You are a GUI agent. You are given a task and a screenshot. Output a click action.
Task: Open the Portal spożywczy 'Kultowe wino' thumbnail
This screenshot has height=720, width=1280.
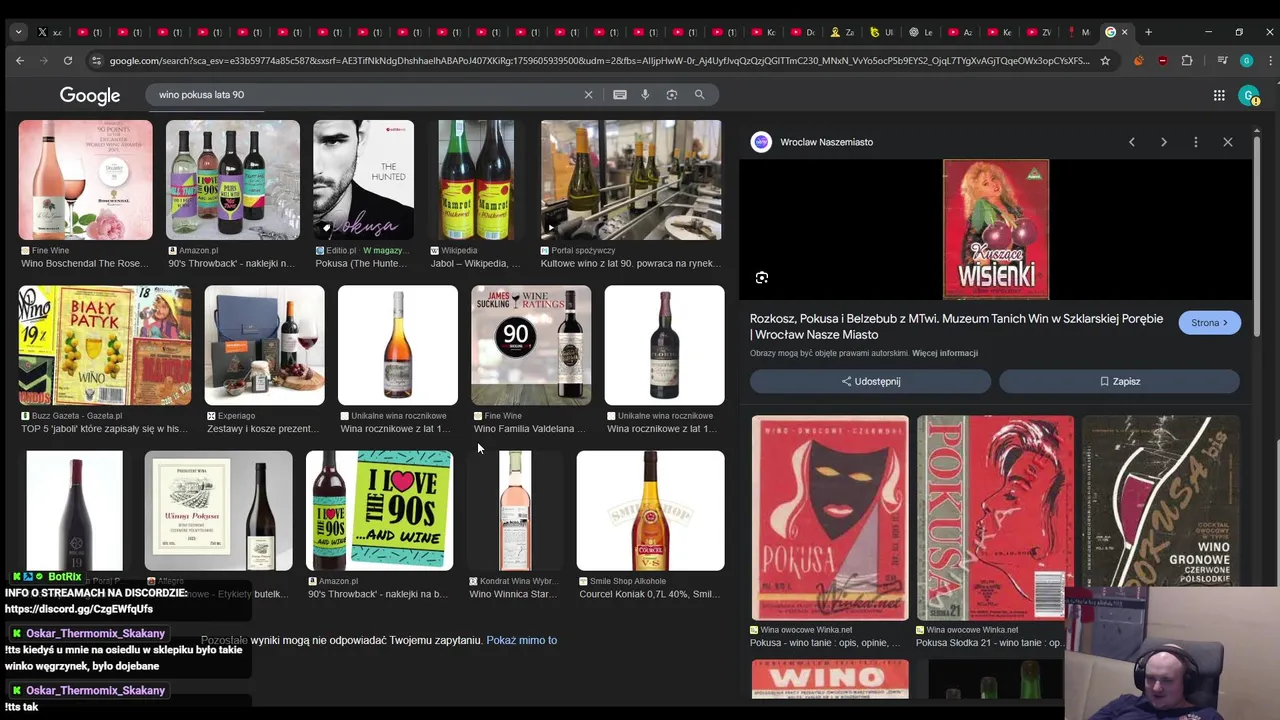[x=631, y=180]
